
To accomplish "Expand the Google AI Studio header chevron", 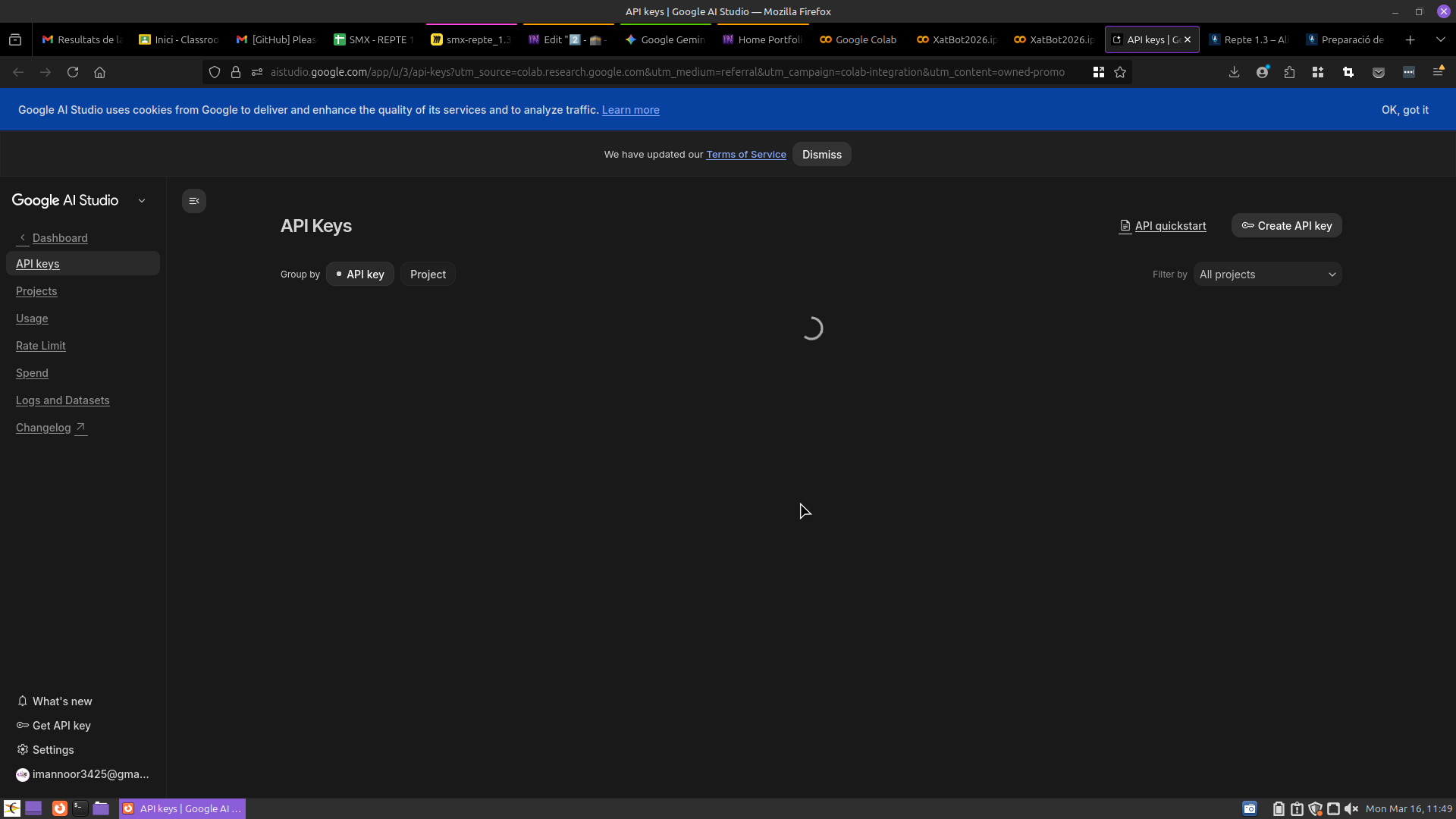I will tap(142, 201).
